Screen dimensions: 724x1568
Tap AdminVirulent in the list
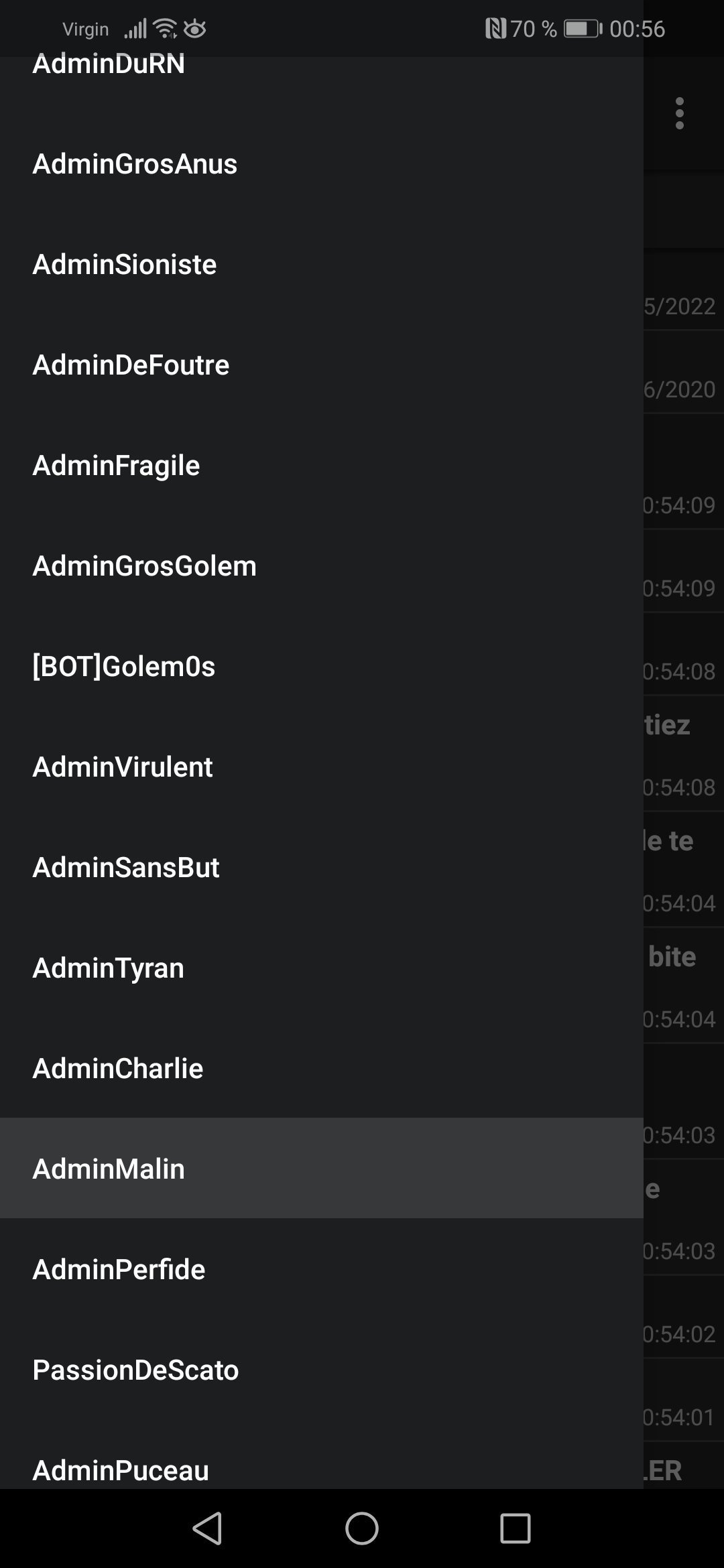(x=322, y=767)
